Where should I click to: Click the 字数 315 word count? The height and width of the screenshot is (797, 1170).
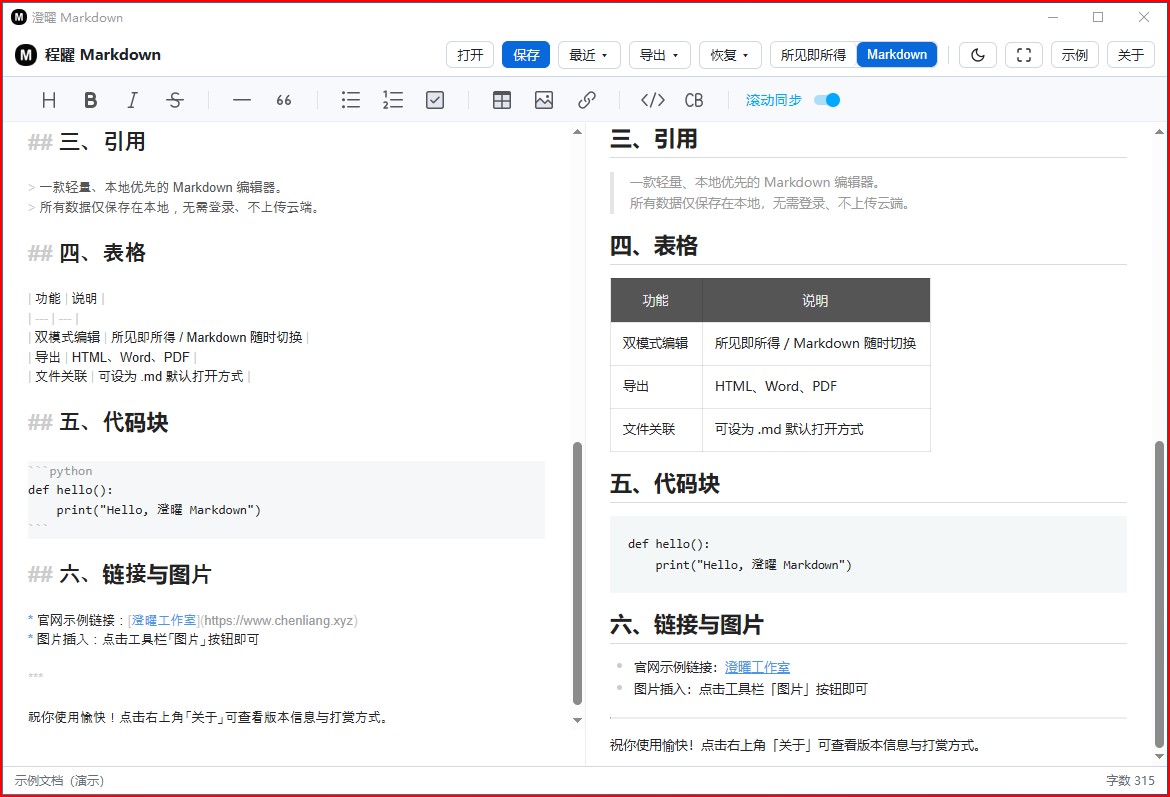(1130, 781)
